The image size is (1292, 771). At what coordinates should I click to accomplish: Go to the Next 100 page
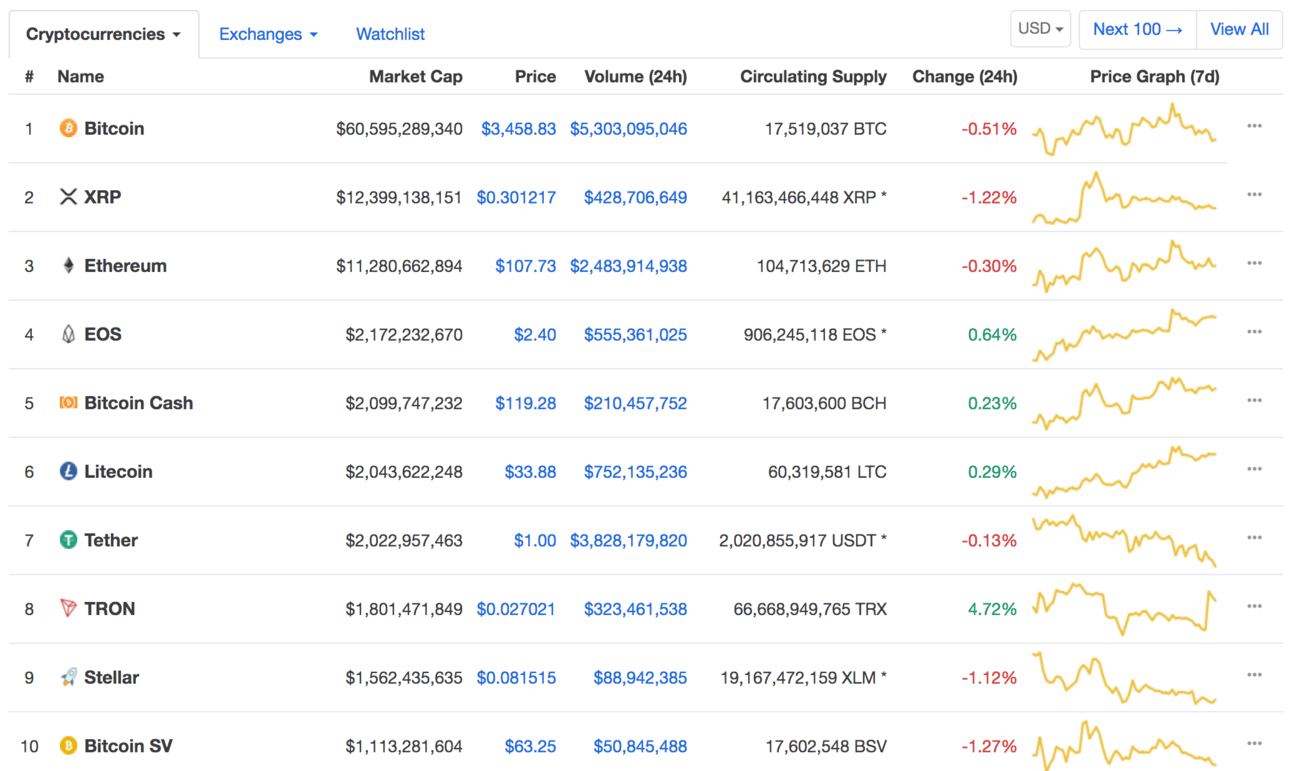click(1138, 29)
